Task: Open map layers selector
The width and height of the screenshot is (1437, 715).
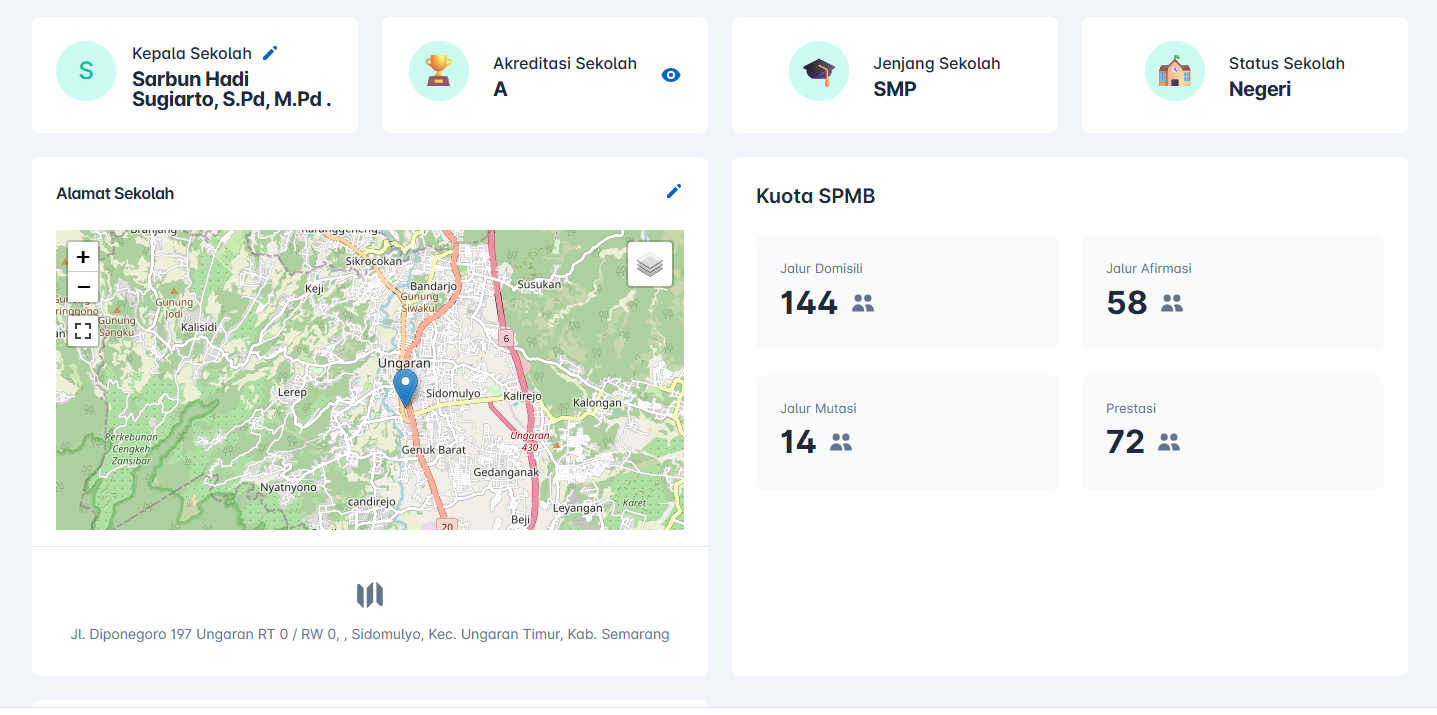Action: click(650, 265)
